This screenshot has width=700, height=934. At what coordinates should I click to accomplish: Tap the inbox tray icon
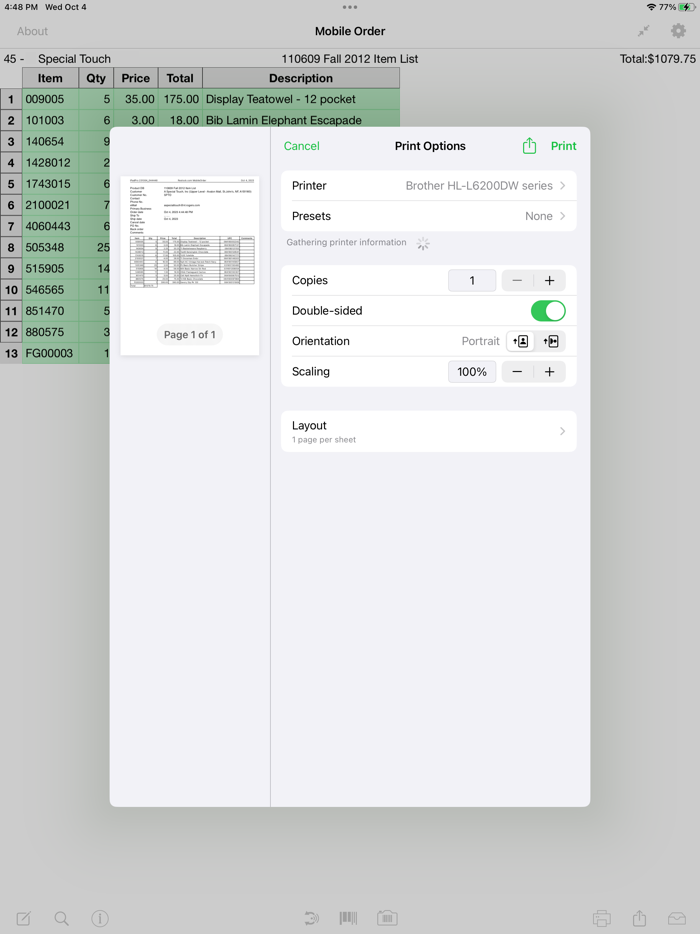[x=677, y=918]
